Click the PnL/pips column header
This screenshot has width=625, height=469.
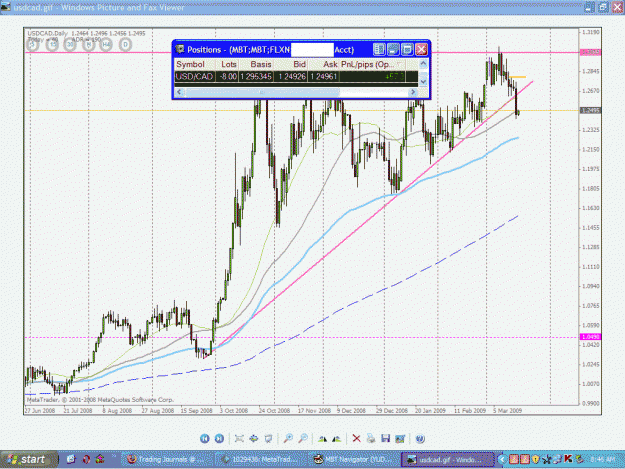372,64
